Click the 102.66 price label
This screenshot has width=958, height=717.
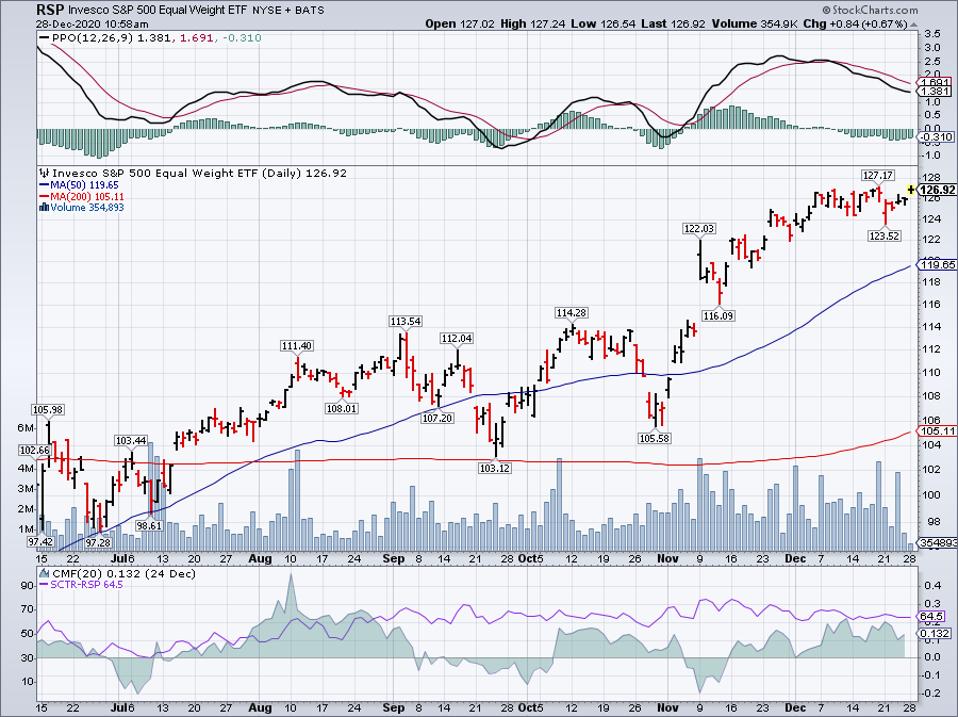click(35, 451)
